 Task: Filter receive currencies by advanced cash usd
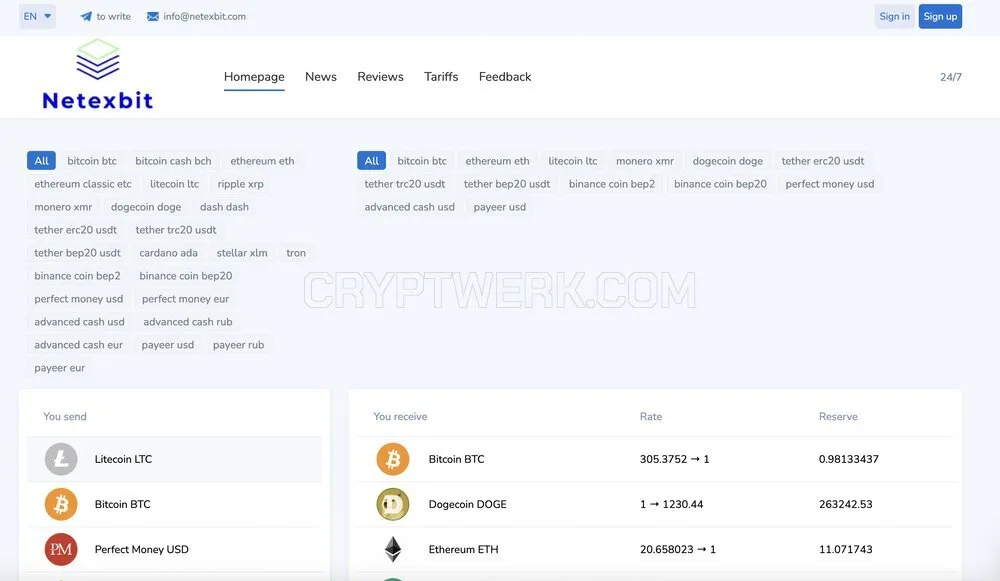click(x=409, y=207)
